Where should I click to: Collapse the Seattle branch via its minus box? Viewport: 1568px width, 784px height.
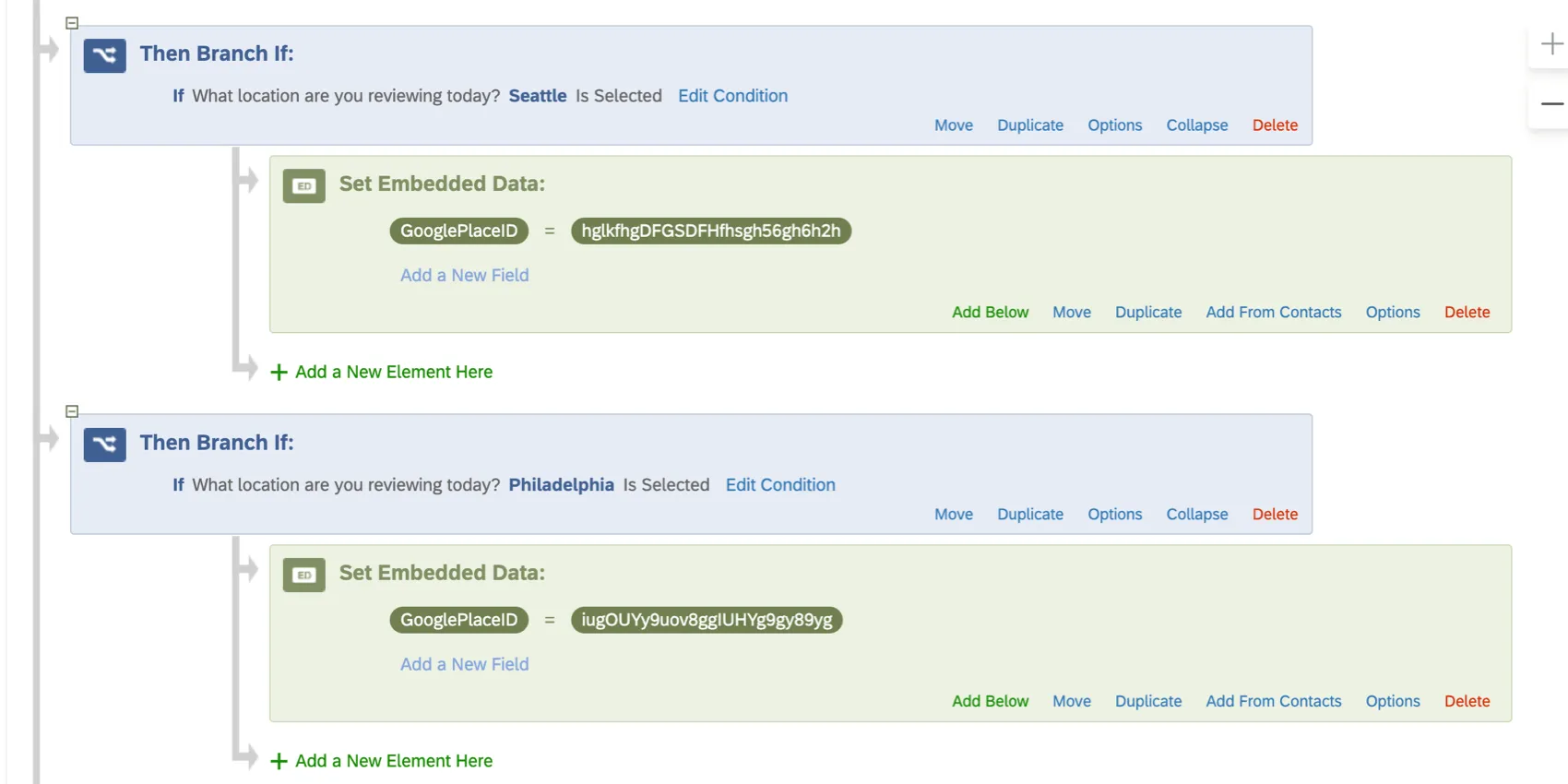click(71, 22)
